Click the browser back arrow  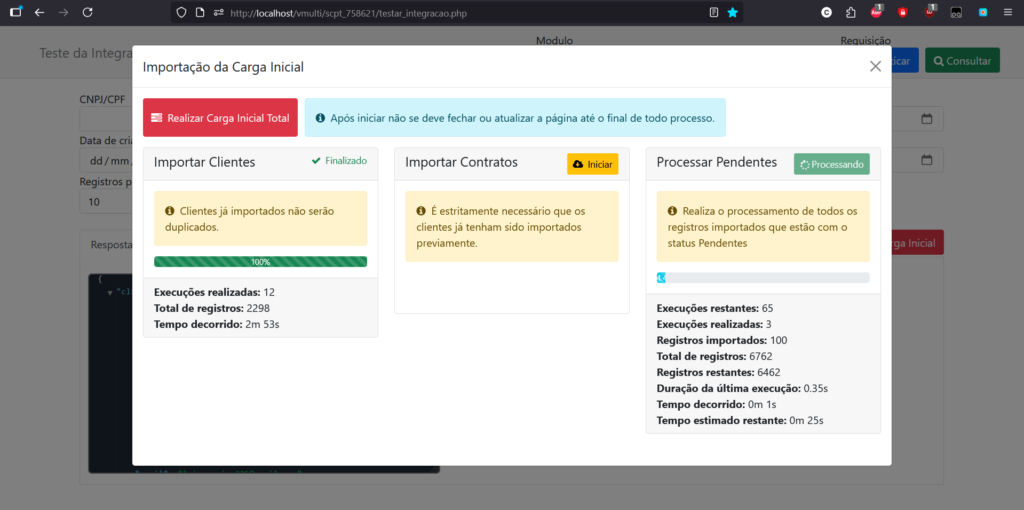[39, 13]
